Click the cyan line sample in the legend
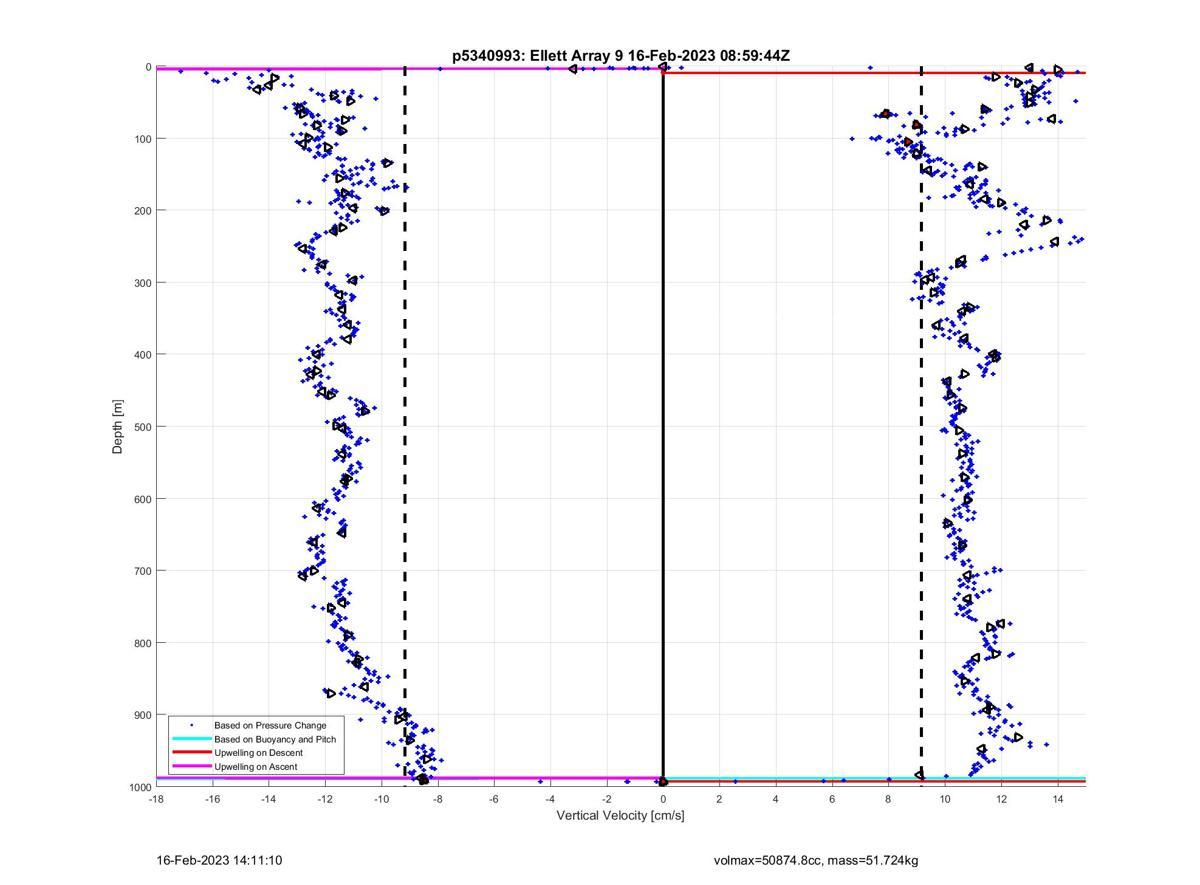 point(191,739)
